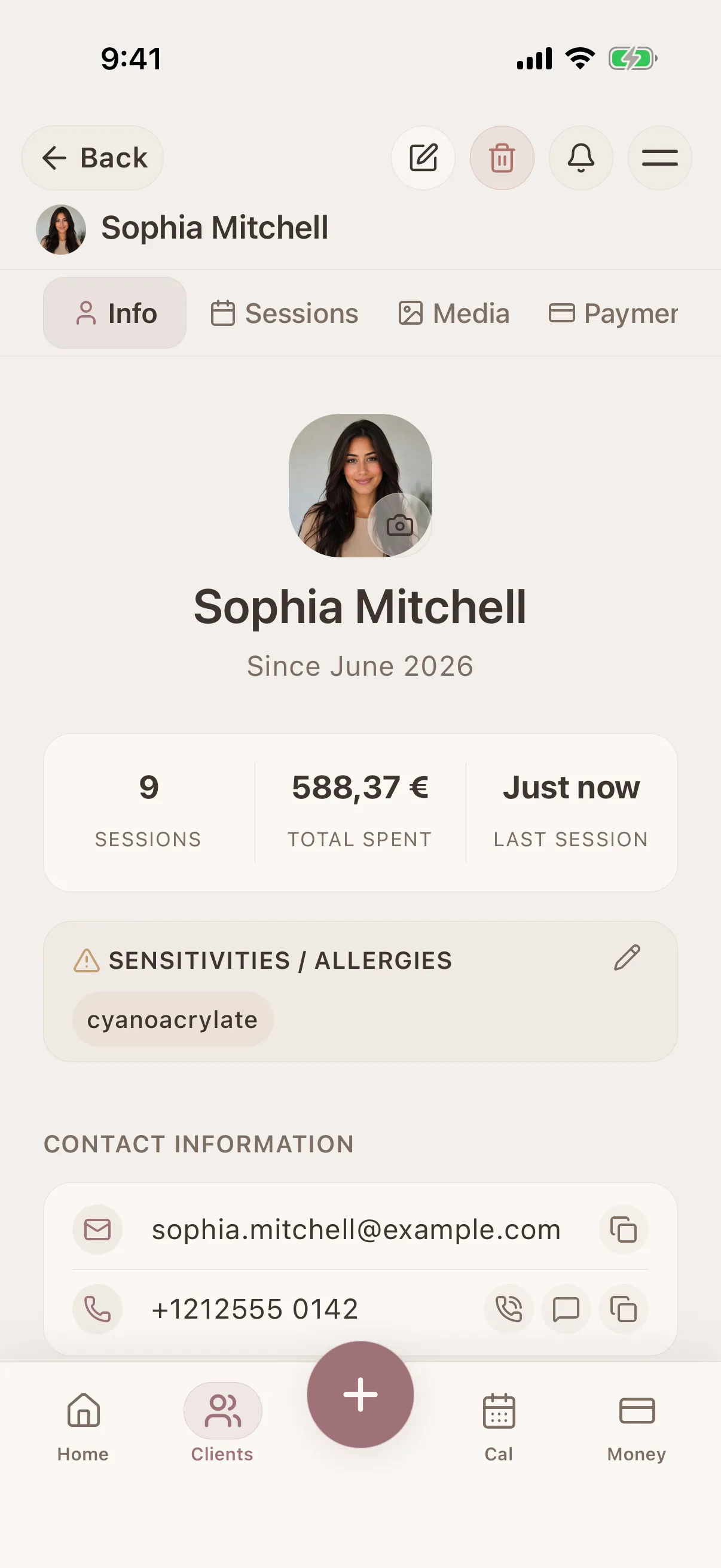The height and width of the screenshot is (1568, 721).
Task: Select the Payments tab
Action: 614,313
